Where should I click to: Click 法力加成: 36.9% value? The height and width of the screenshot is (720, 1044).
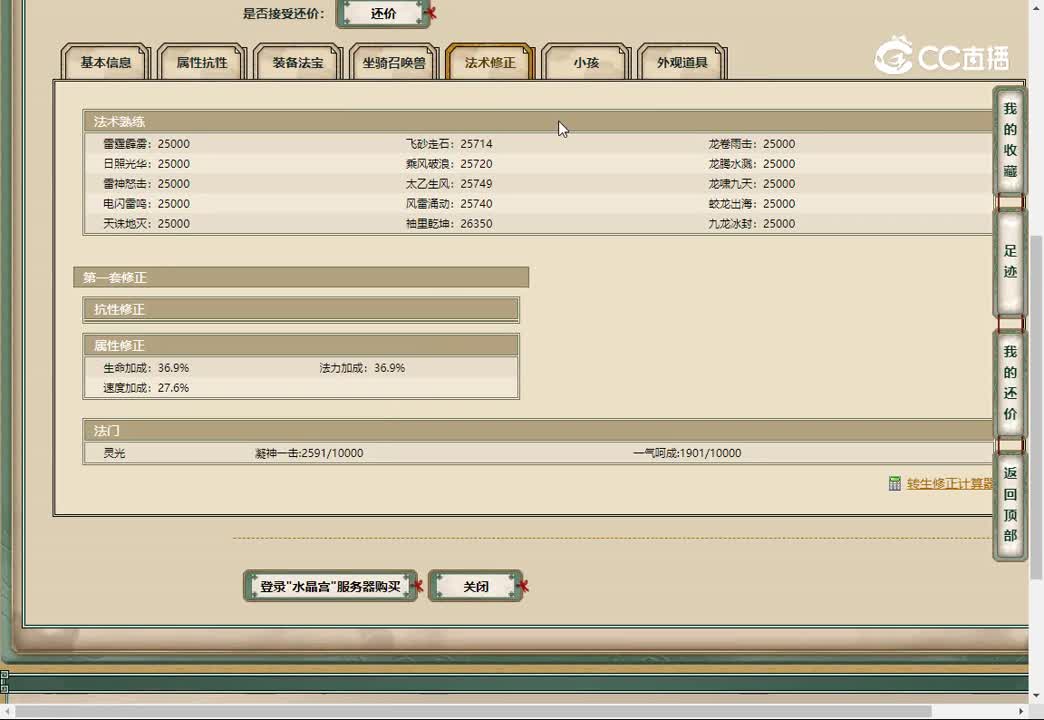tap(362, 368)
